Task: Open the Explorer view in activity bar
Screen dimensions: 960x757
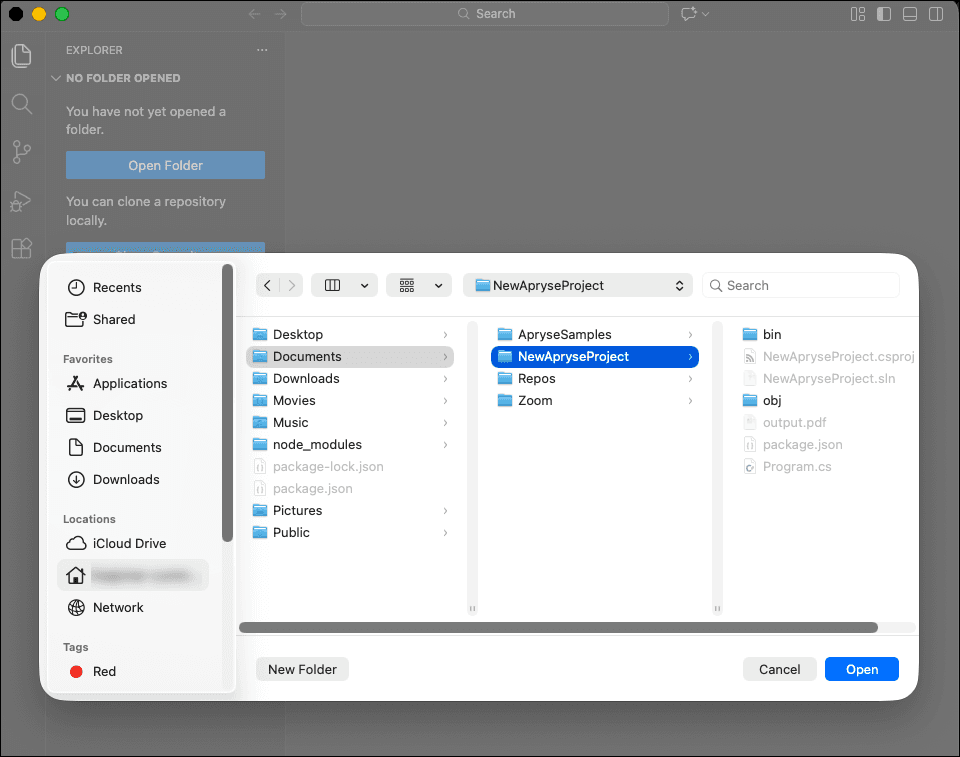Action: [x=21, y=56]
